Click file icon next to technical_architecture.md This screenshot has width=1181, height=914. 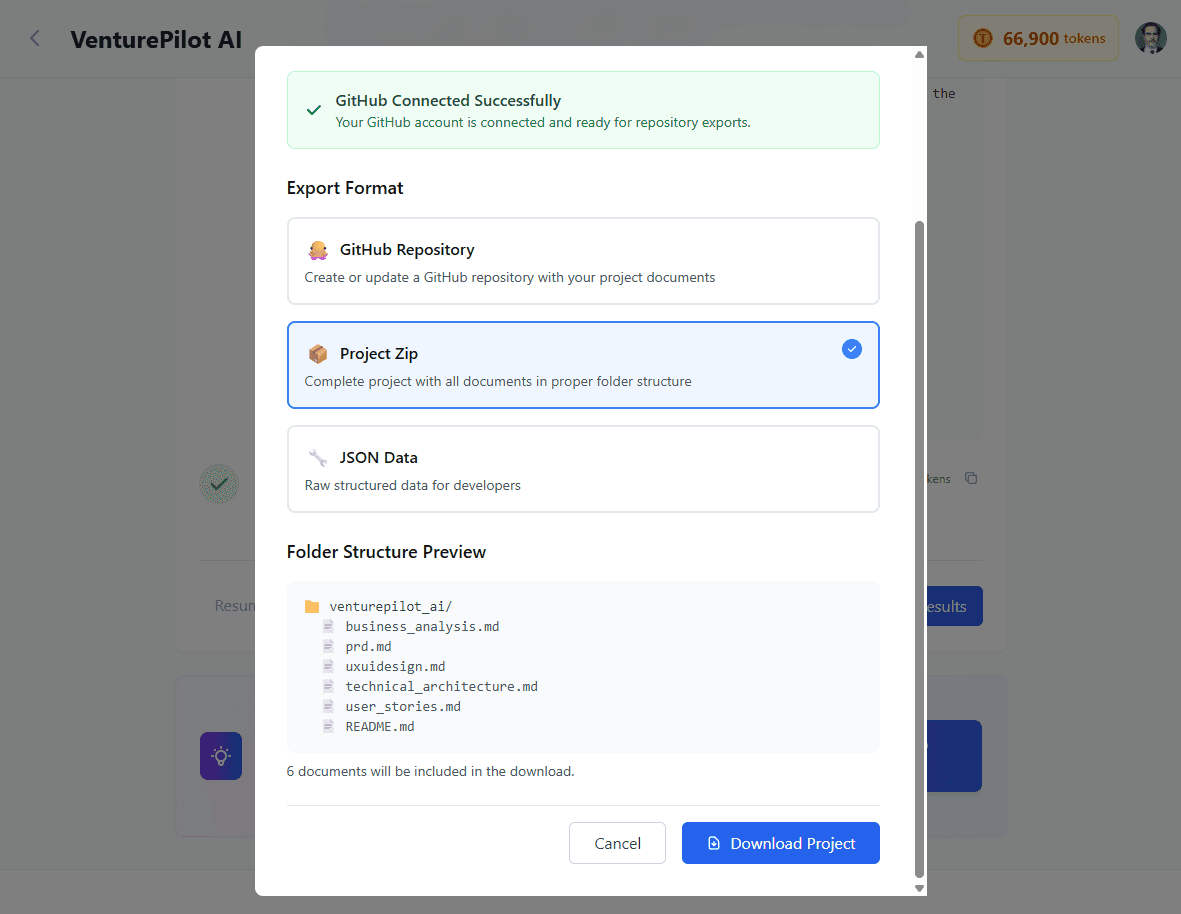coord(328,686)
